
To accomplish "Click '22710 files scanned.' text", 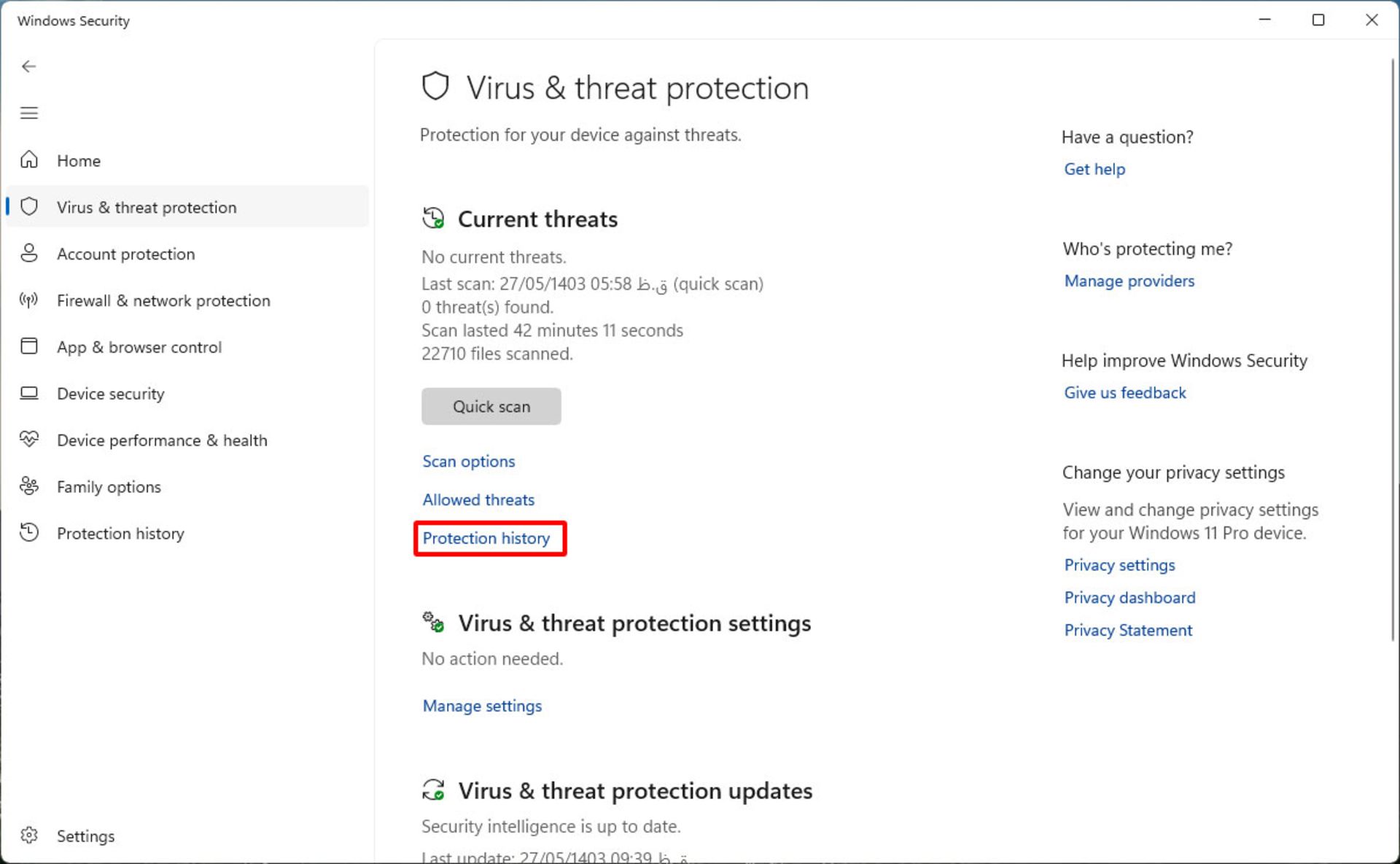I will click(497, 354).
